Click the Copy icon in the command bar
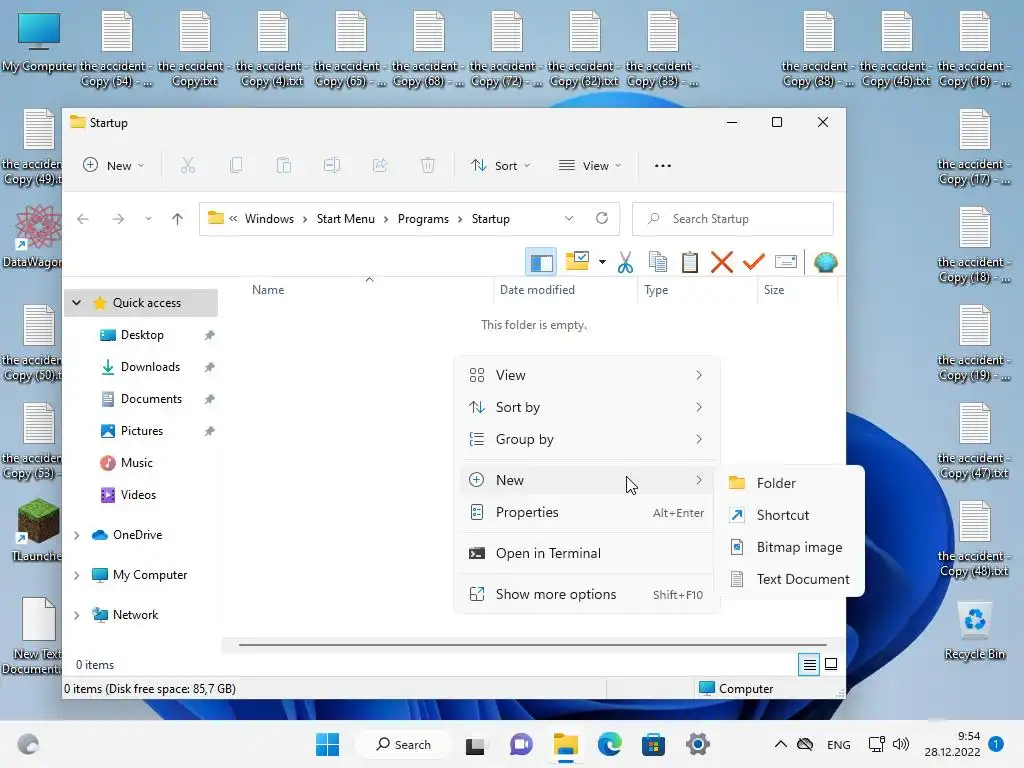Image resolution: width=1024 pixels, height=768 pixels. tap(236, 166)
